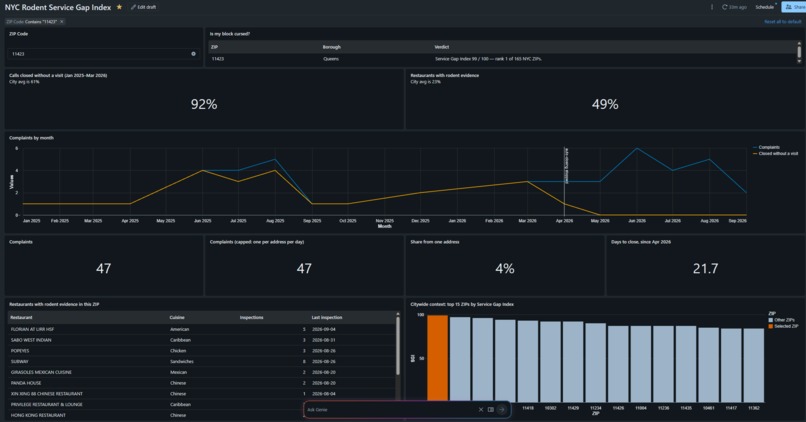Sort by the Verdict column header
Image resolution: width=806 pixels, height=422 pixels.
(442, 47)
